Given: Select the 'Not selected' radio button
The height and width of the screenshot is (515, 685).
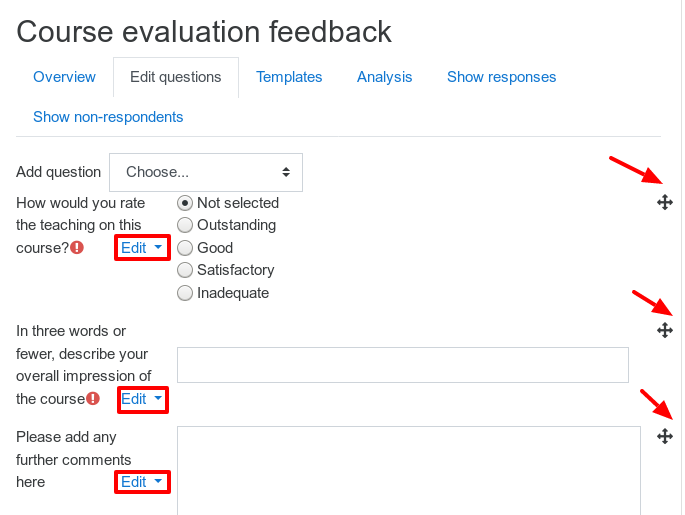Looking at the screenshot, I should [185, 203].
